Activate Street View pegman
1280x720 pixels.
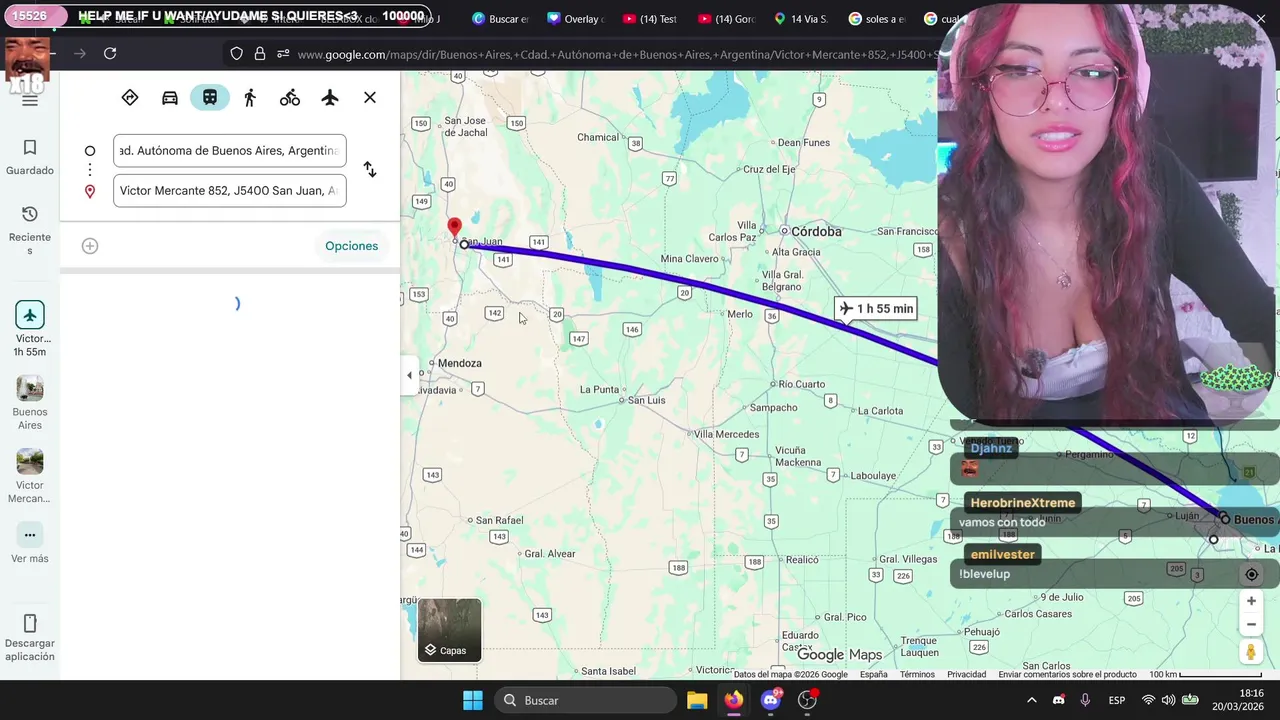[x=1251, y=652]
